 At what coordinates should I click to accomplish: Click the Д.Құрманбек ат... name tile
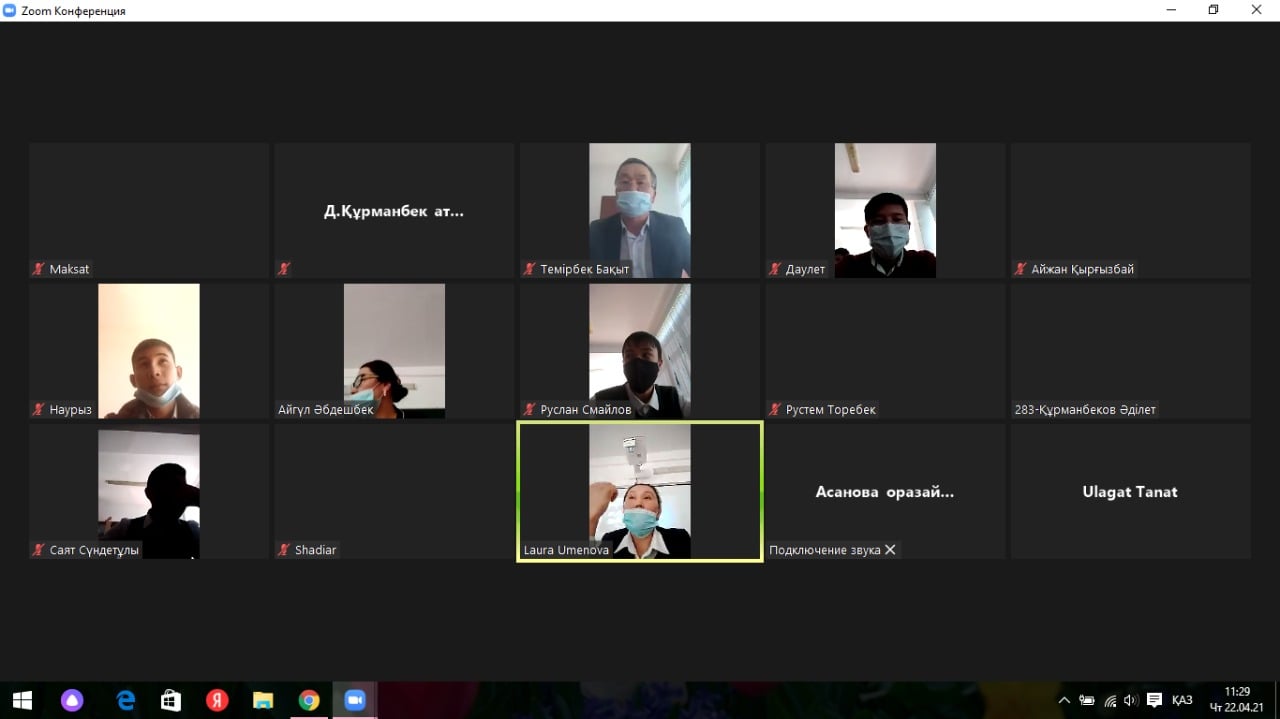pyautogui.click(x=394, y=210)
